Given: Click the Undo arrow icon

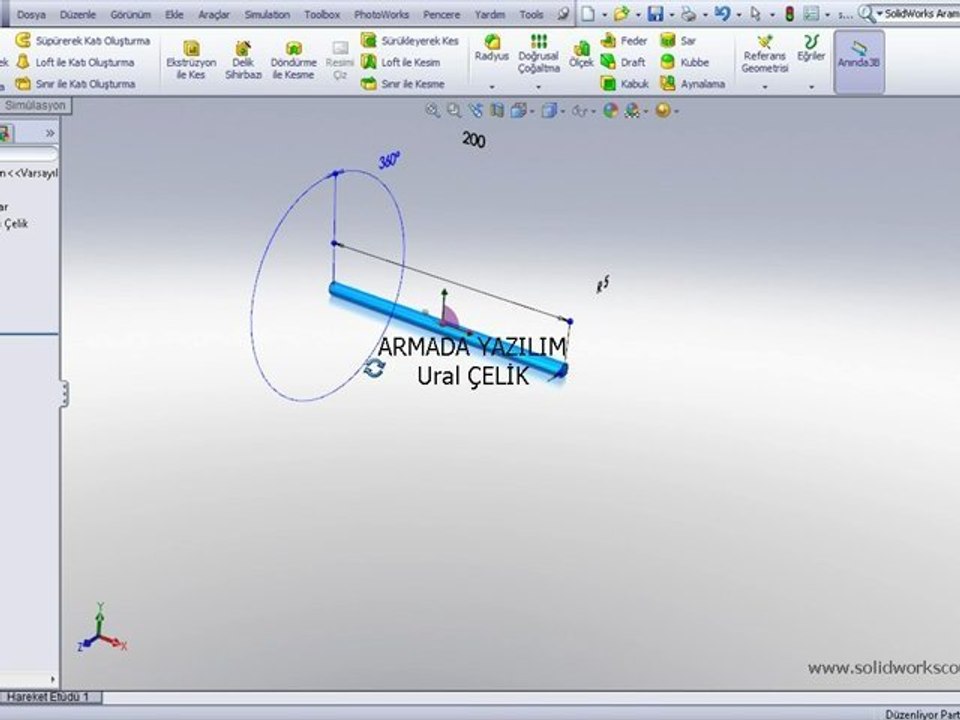Looking at the screenshot, I should (x=722, y=13).
